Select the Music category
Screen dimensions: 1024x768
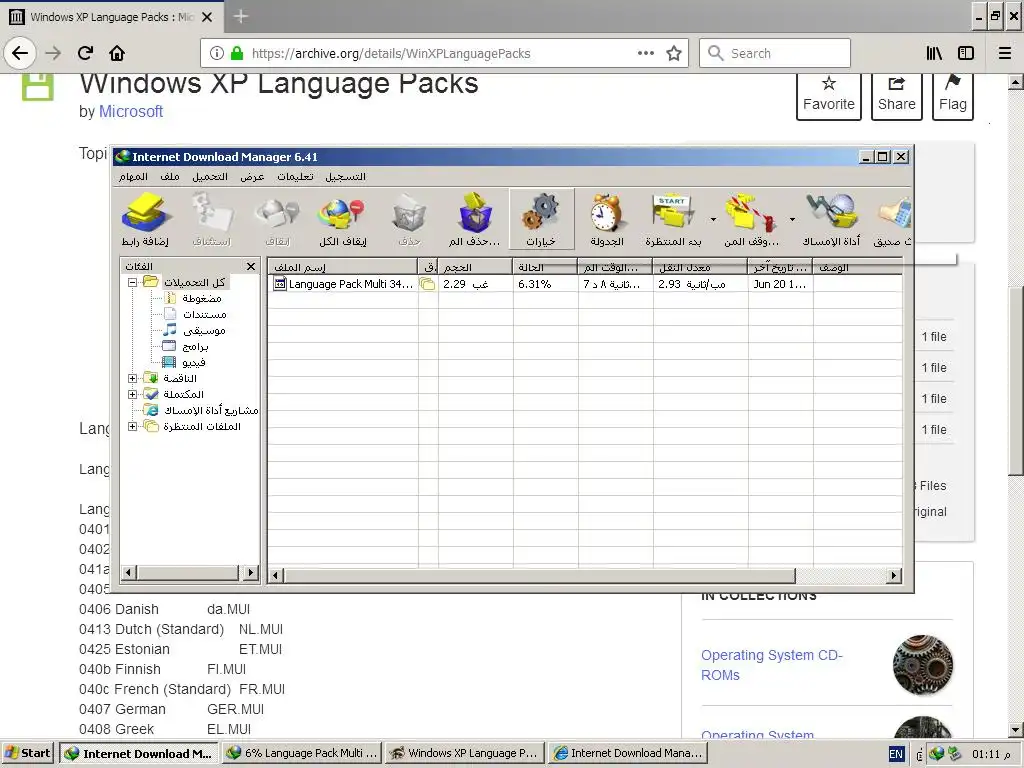coord(194,330)
